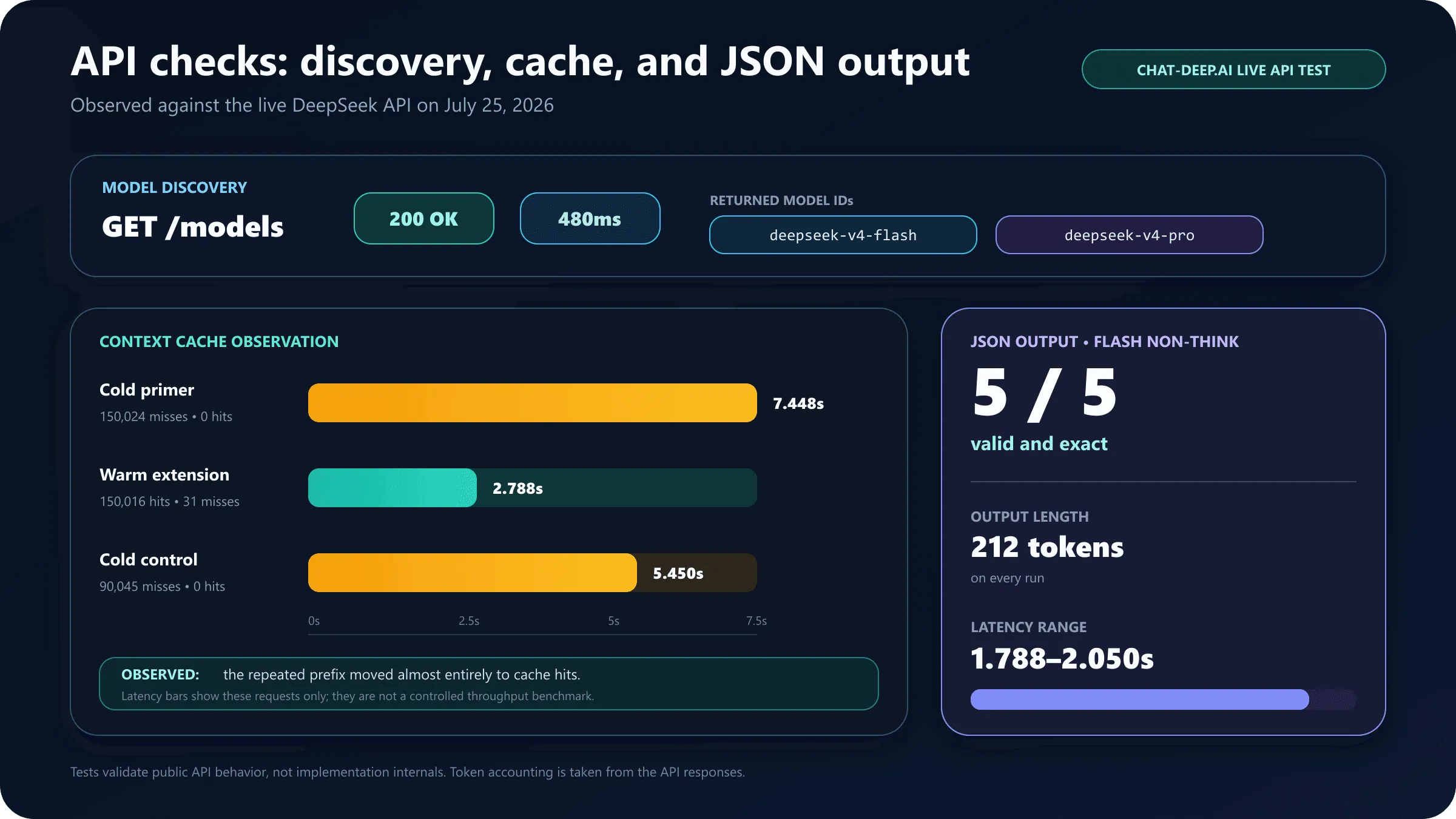Click the Cold control orange latency bar

(x=472, y=573)
